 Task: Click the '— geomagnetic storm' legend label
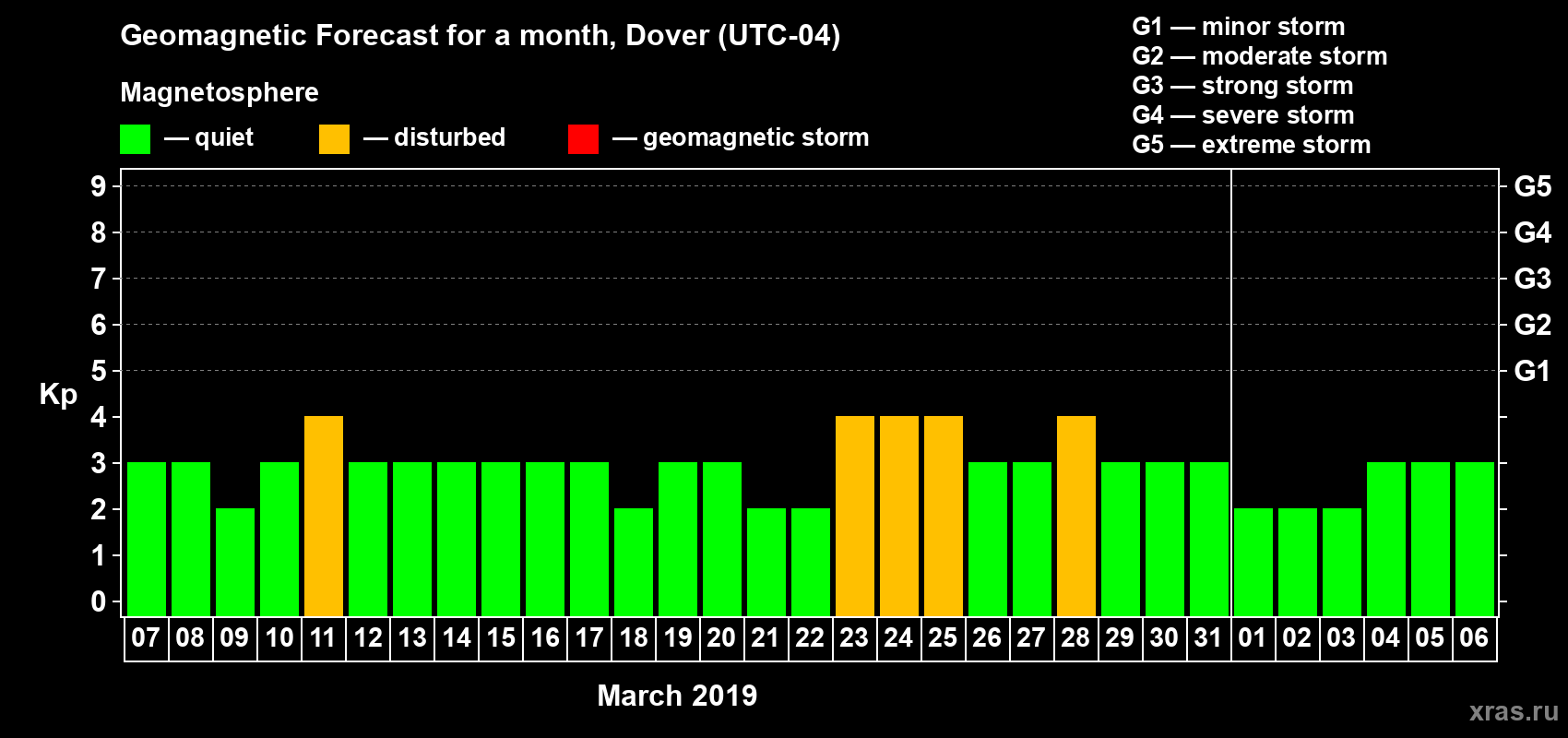pyautogui.click(x=741, y=138)
